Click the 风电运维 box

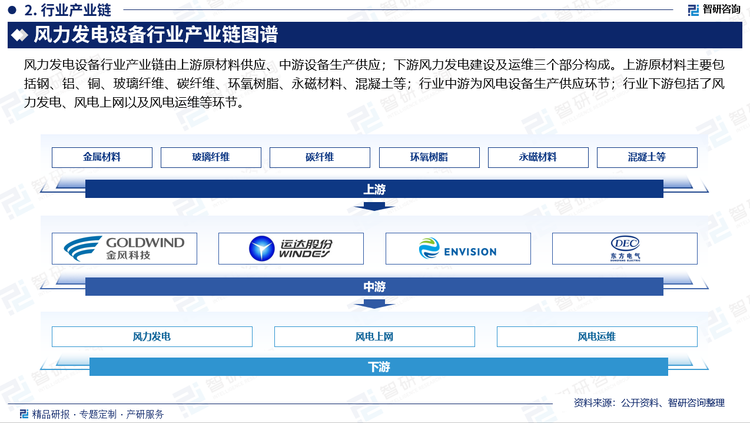[x=597, y=337]
